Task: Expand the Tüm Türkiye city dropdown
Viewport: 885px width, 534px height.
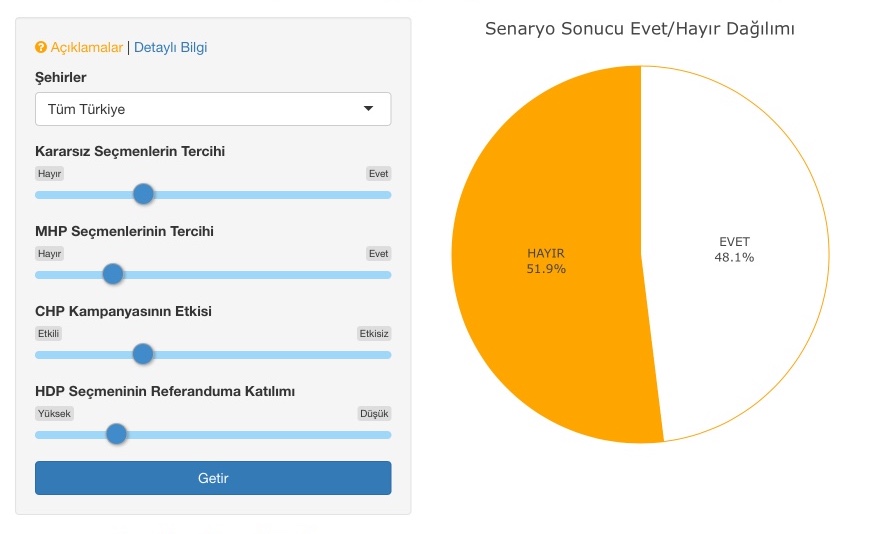Action: 213,109
